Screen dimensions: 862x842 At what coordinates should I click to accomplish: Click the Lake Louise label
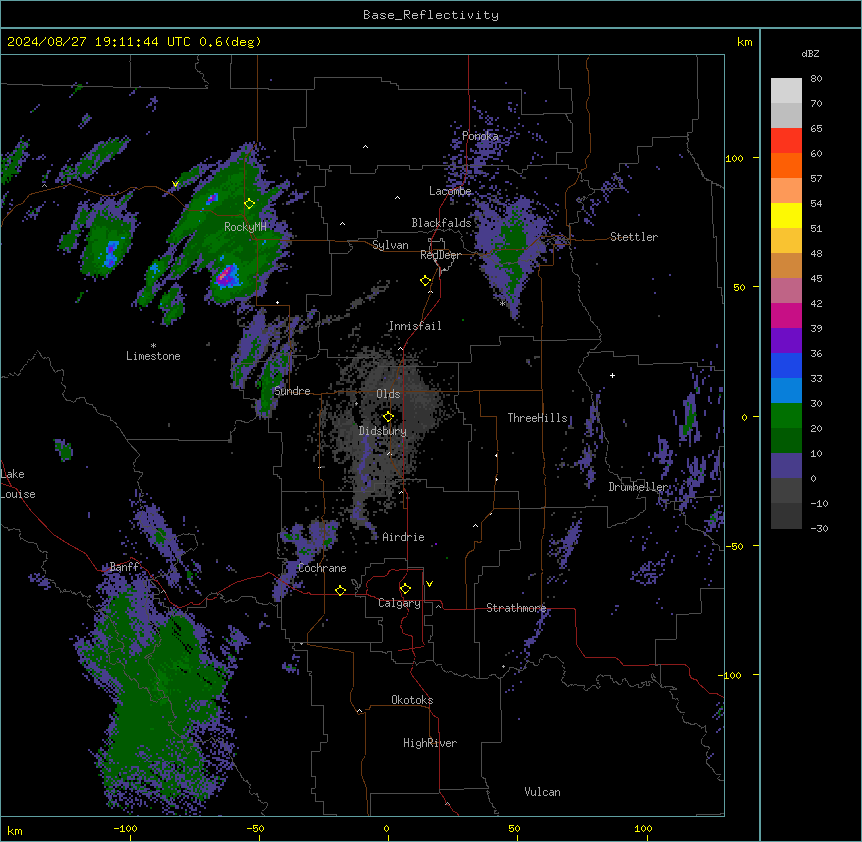[18, 484]
